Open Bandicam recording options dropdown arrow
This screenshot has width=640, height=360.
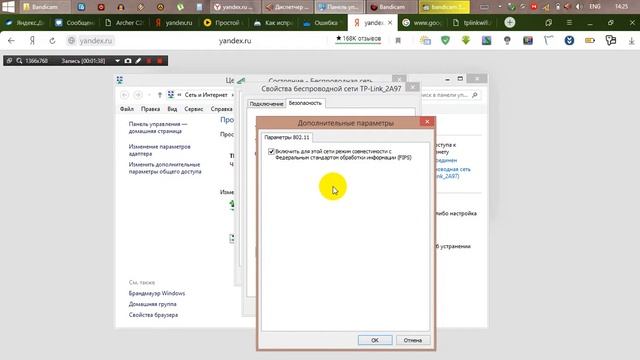point(117,61)
